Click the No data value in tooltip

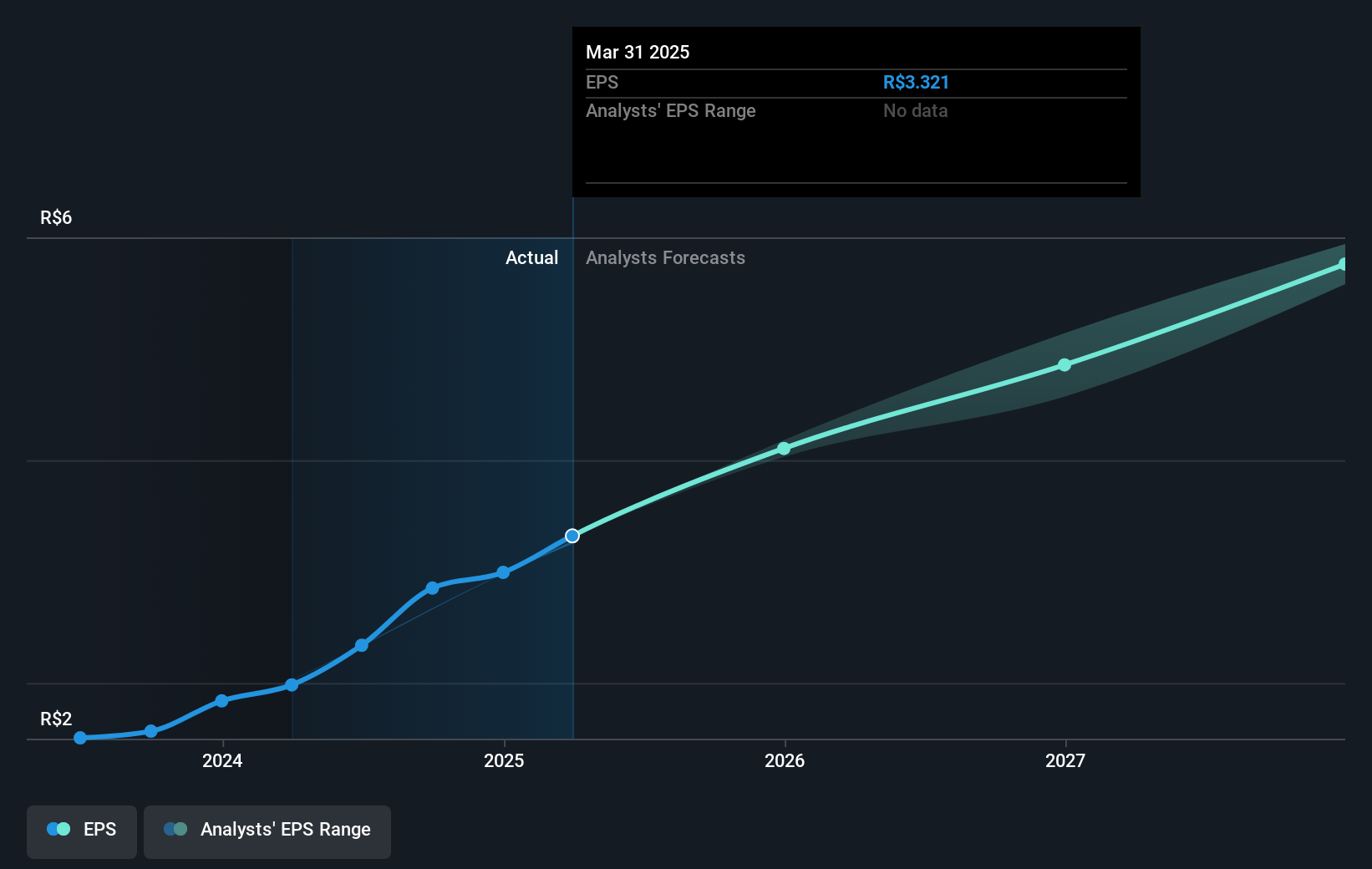click(x=915, y=110)
